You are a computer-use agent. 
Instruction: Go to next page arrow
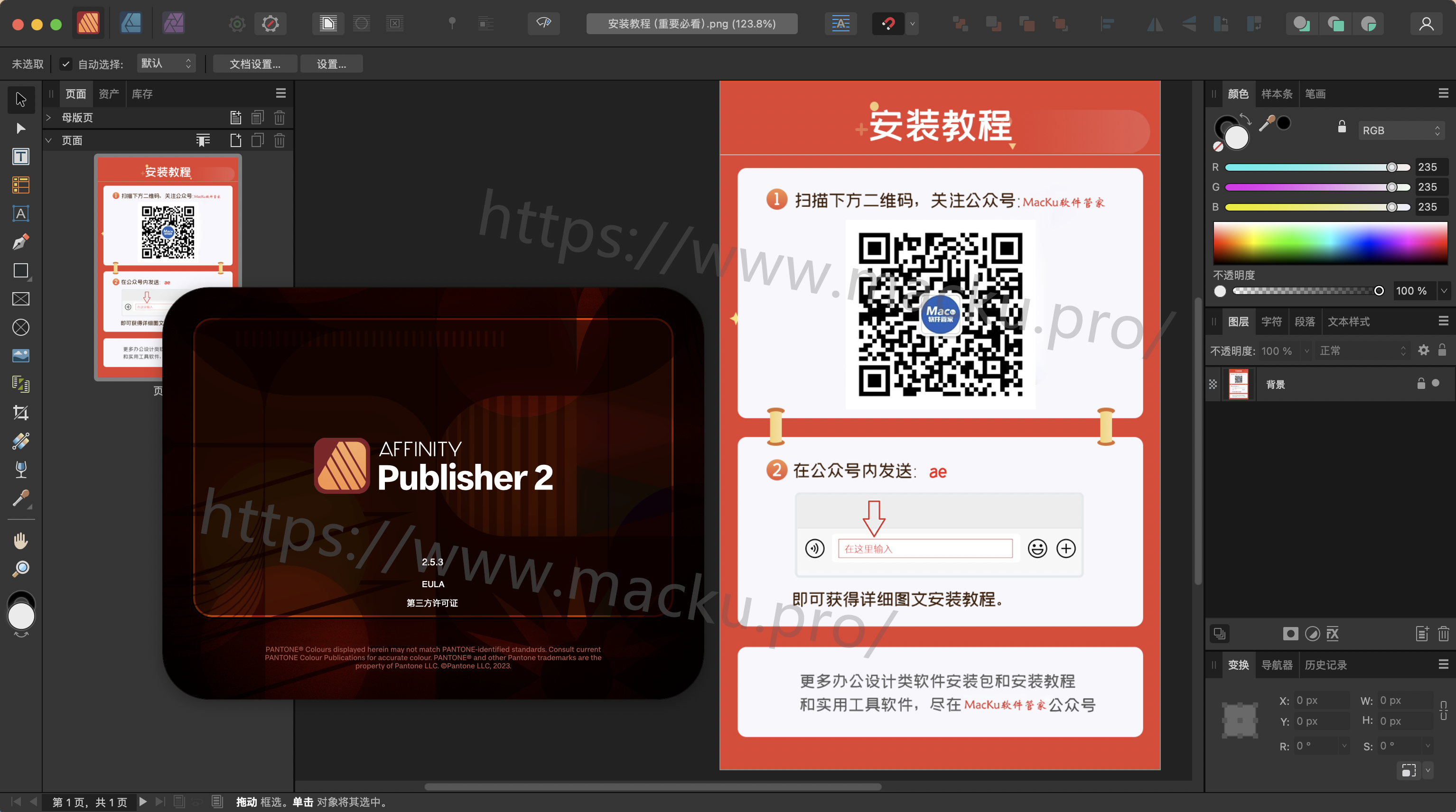143,802
